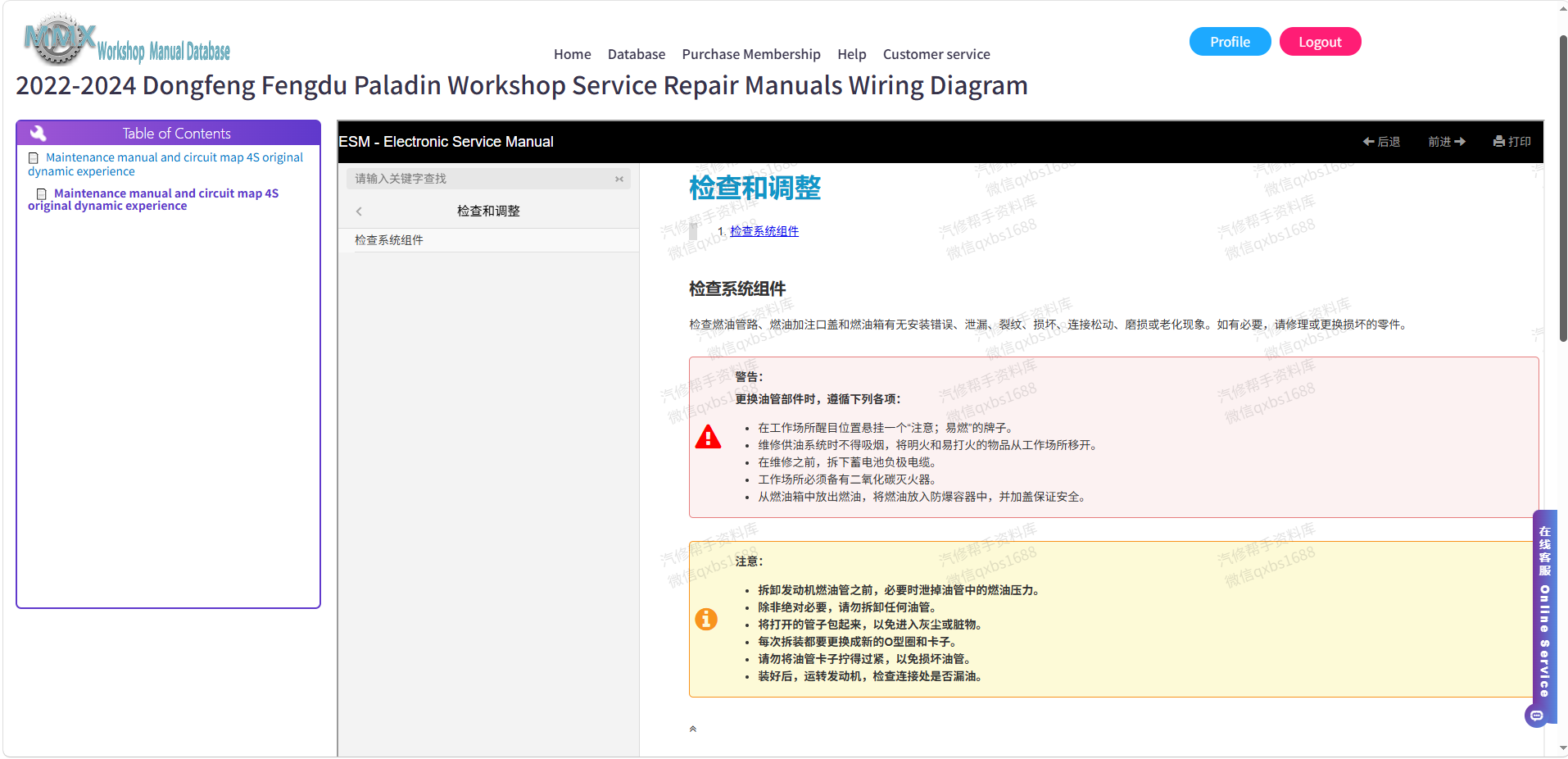This screenshot has width=1568, height=759.
Task: Click document icon beside bold Maintenance manual entry
Action: click(x=42, y=193)
